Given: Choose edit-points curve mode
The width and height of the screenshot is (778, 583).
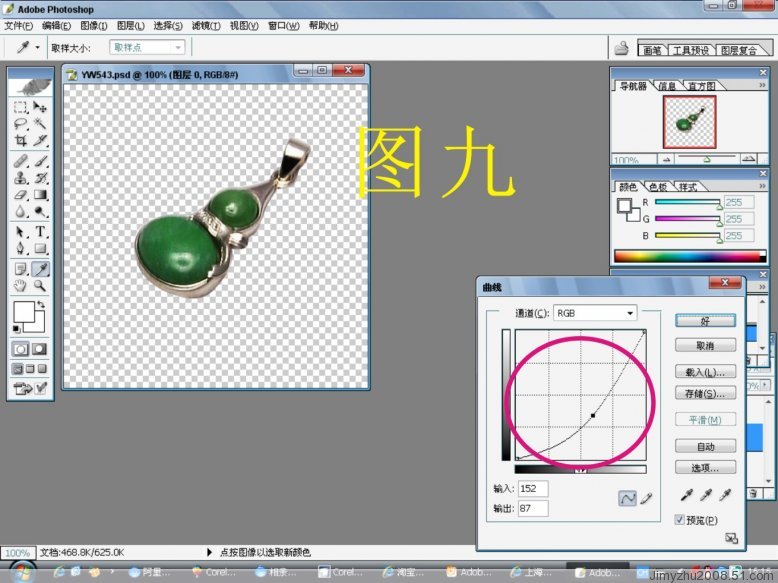Looking at the screenshot, I should [x=627, y=498].
